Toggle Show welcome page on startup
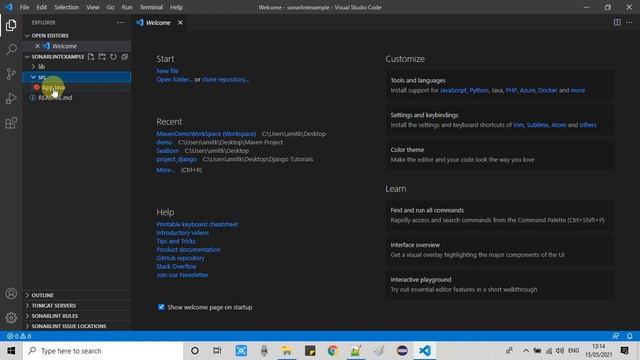The width and height of the screenshot is (640, 360). pyautogui.click(x=161, y=307)
